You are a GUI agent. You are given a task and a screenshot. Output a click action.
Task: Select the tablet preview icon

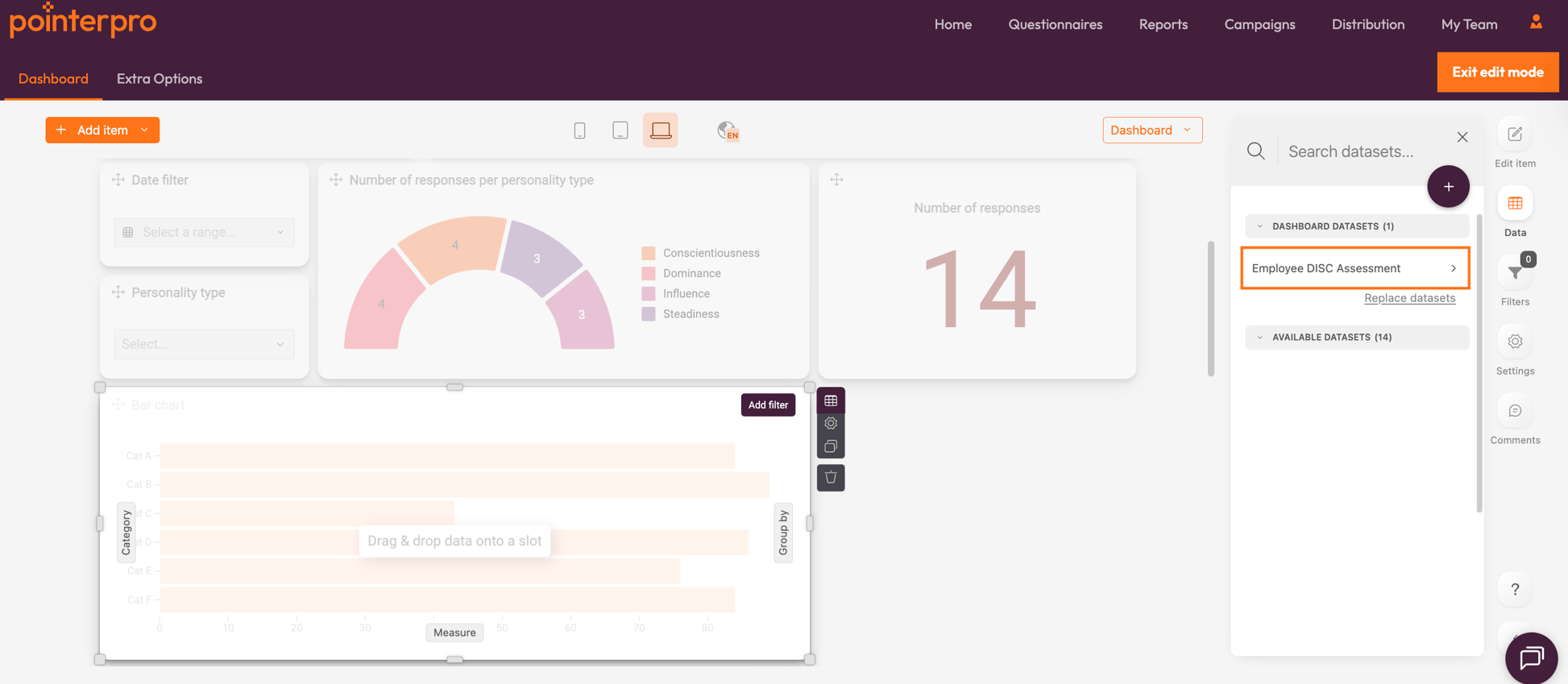pos(620,131)
